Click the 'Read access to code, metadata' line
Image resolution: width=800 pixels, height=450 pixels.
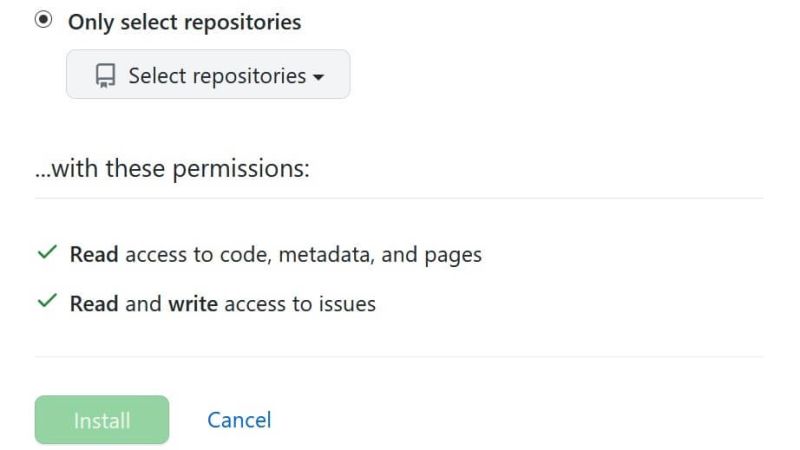coord(275,255)
